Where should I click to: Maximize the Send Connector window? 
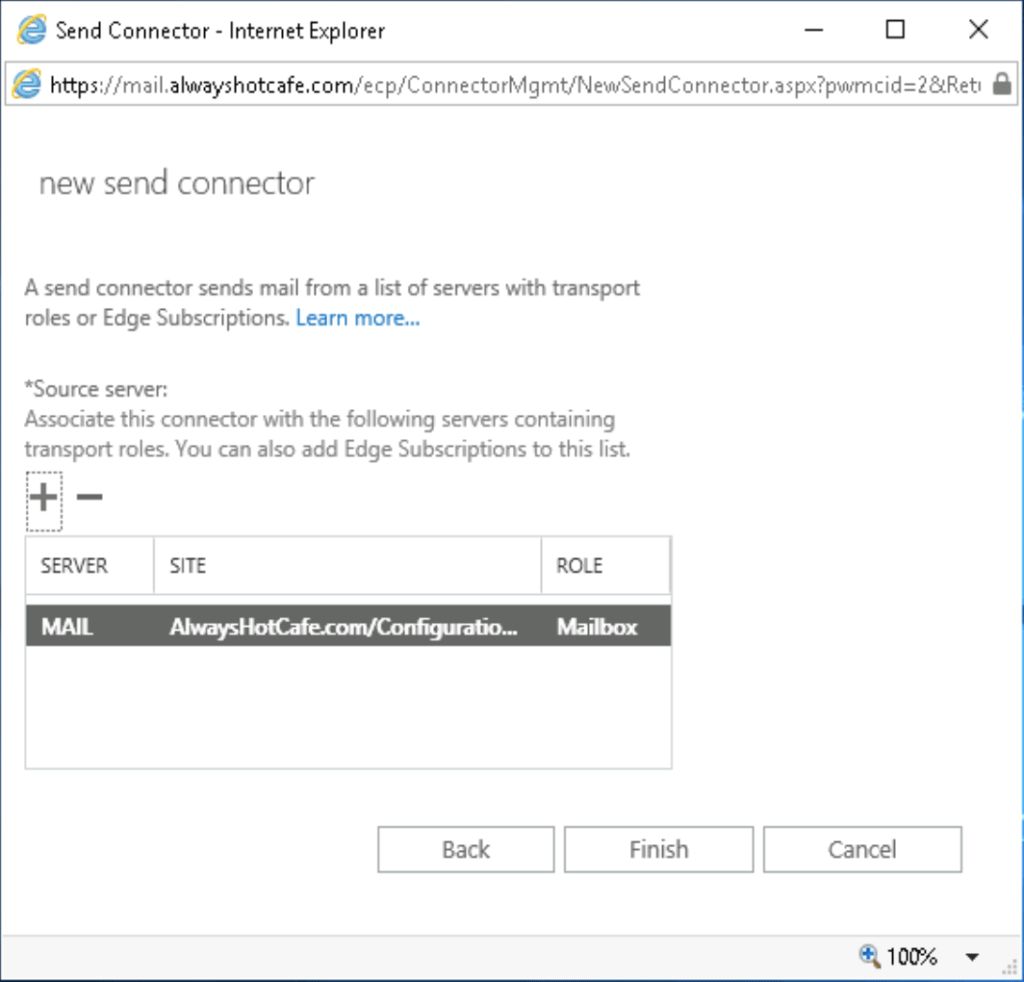click(895, 29)
